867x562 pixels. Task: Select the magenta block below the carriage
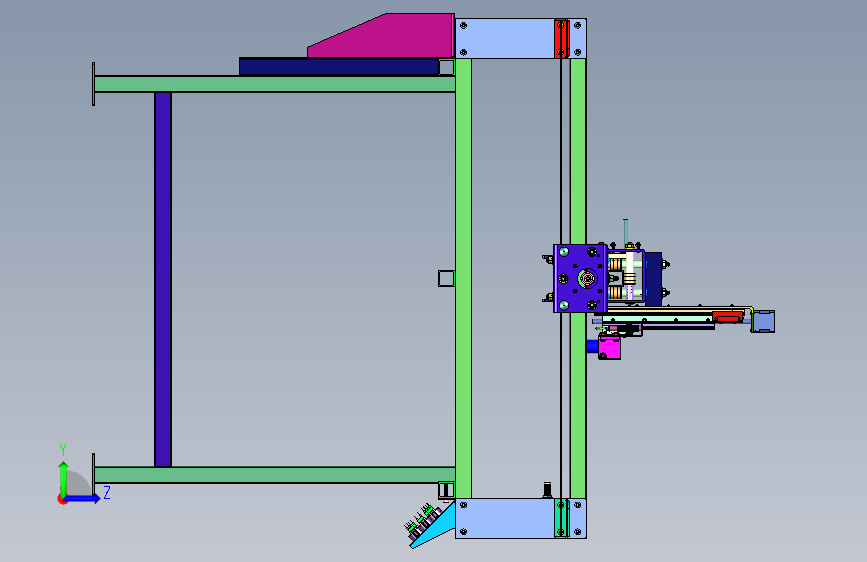click(609, 348)
